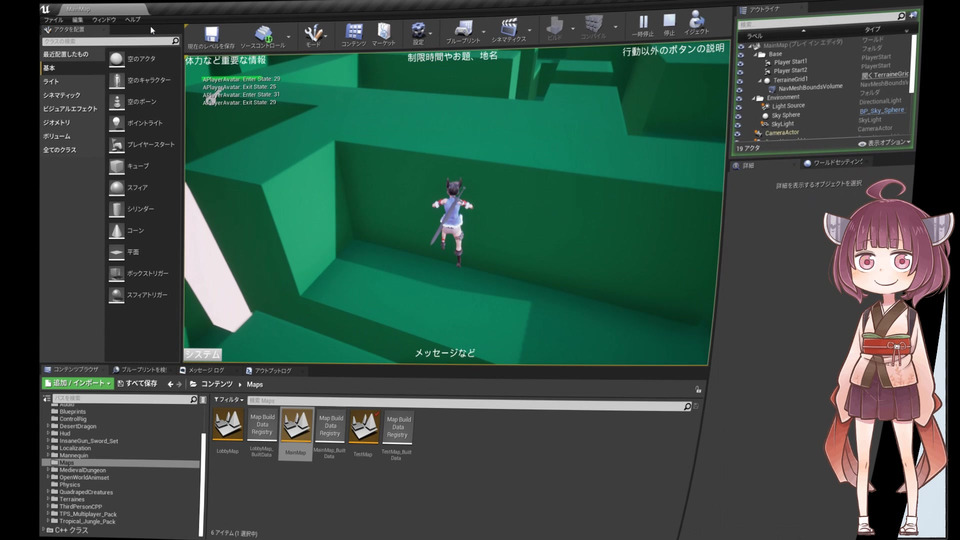The image size is (960, 540).
Task: Toggle visibility eye for SkyLight
Action: click(x=738, y=125)
